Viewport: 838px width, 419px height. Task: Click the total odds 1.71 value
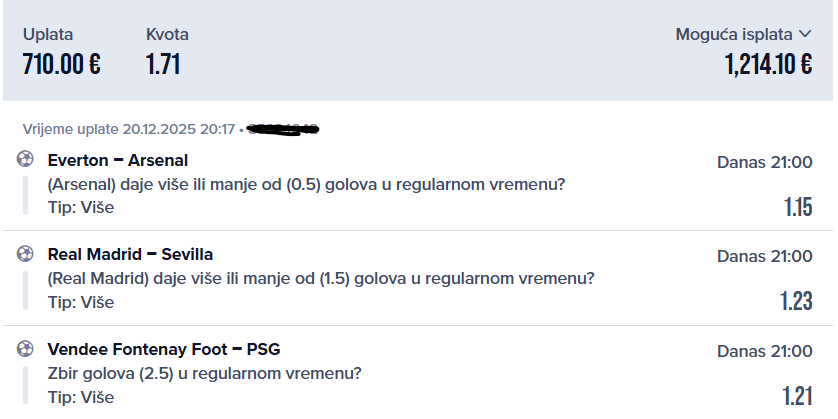pyautogui.click(x=163, y=65)
